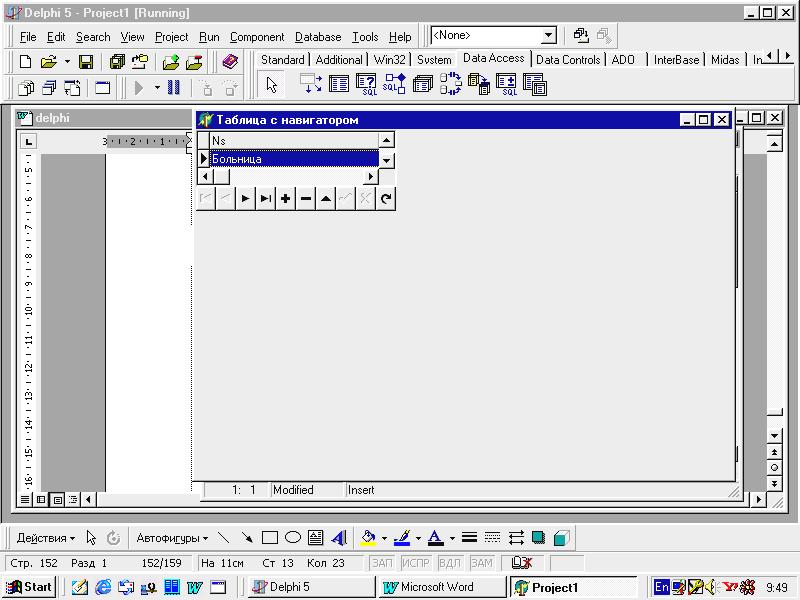The image size is (800, 600).
Task: Click the View Unit icon
Action: [x=26, y=88]
